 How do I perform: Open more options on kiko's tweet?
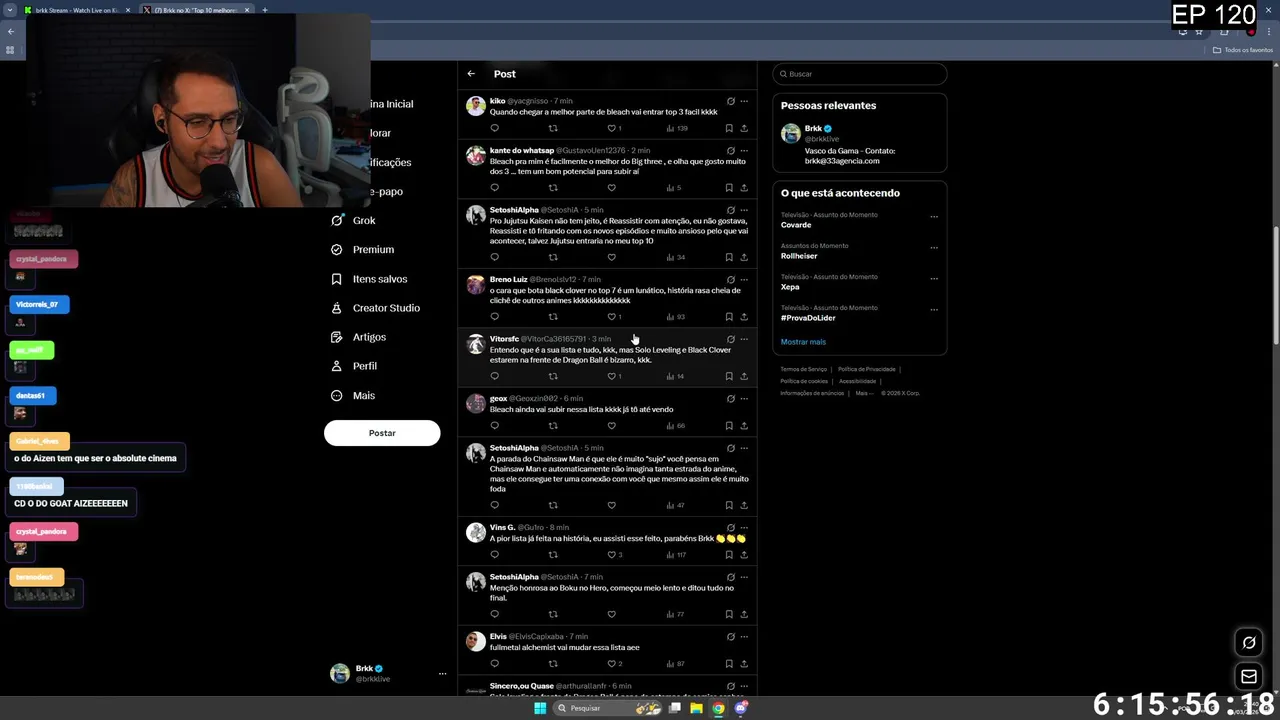tap(744, 101)
